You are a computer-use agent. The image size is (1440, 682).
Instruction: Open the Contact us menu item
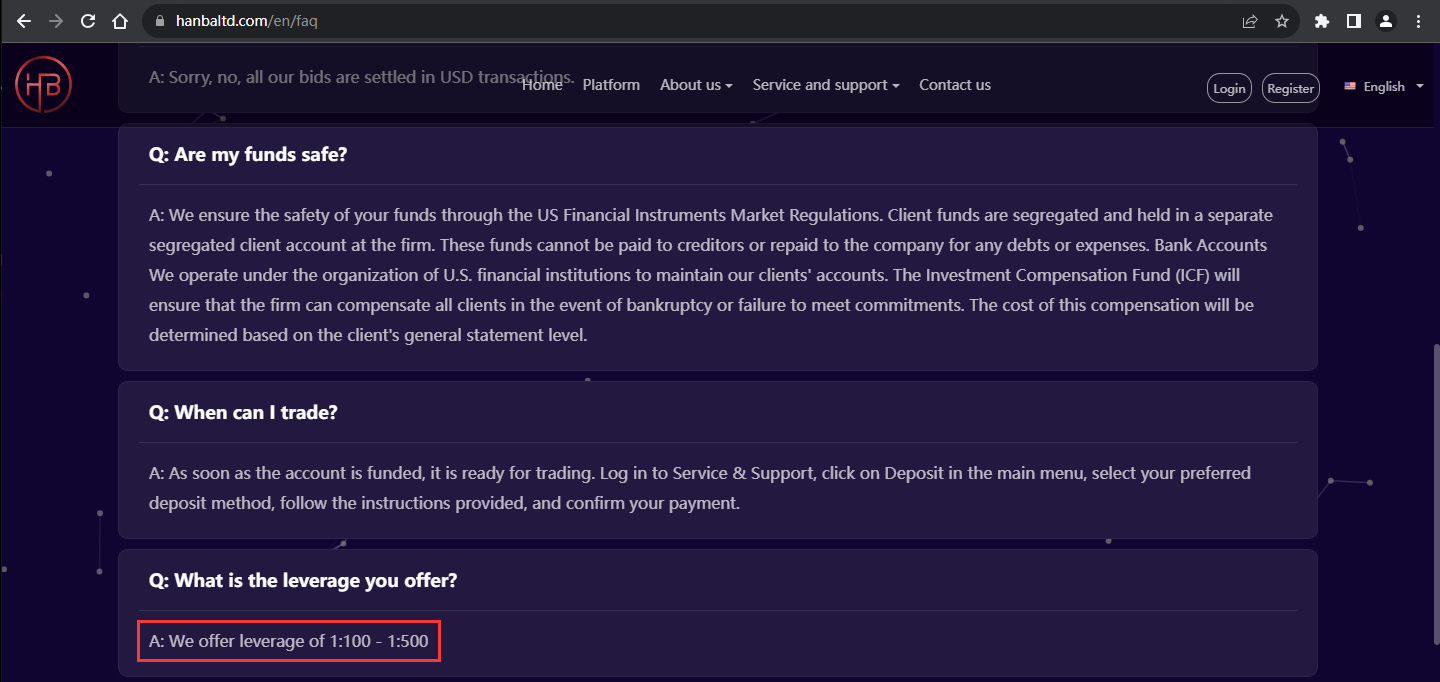(955, 85)
